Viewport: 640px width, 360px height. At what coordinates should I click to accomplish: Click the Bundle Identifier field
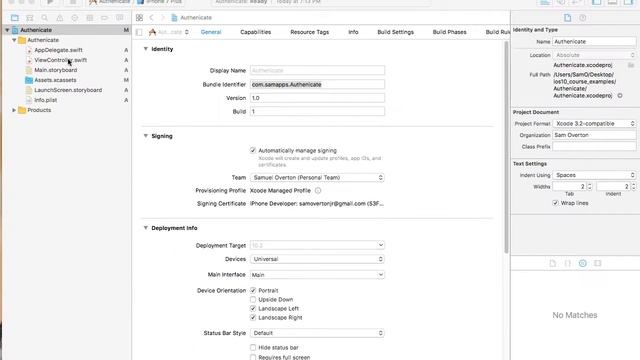coord(317,84)
